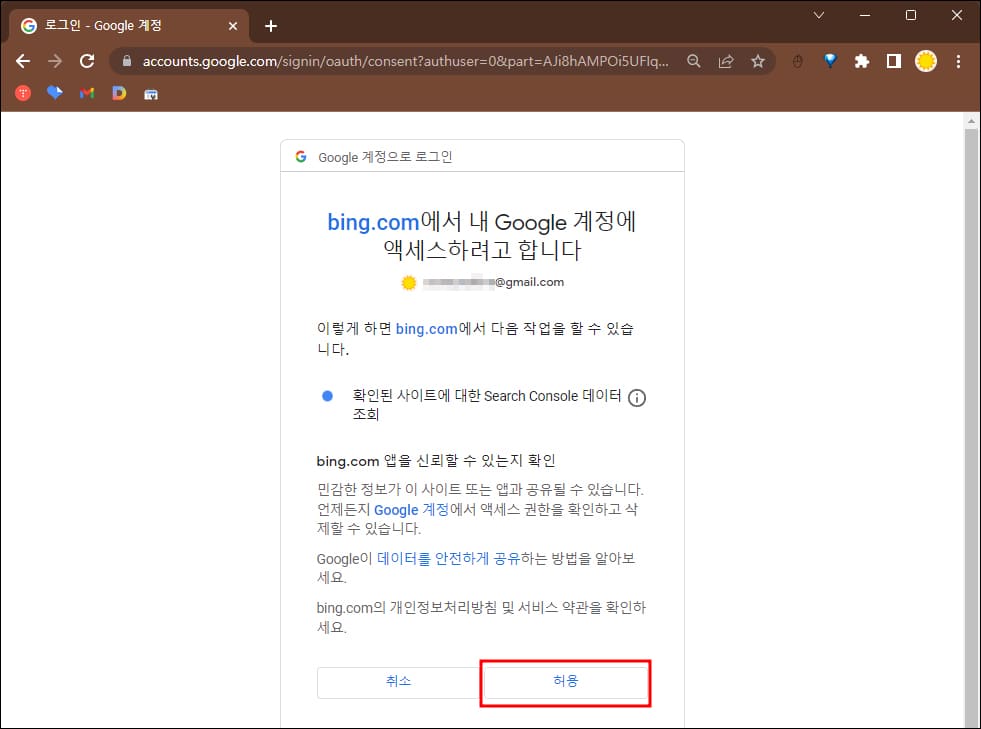Open the blue tag bookmark icon
981x729 pixels.
coord(55,93)
